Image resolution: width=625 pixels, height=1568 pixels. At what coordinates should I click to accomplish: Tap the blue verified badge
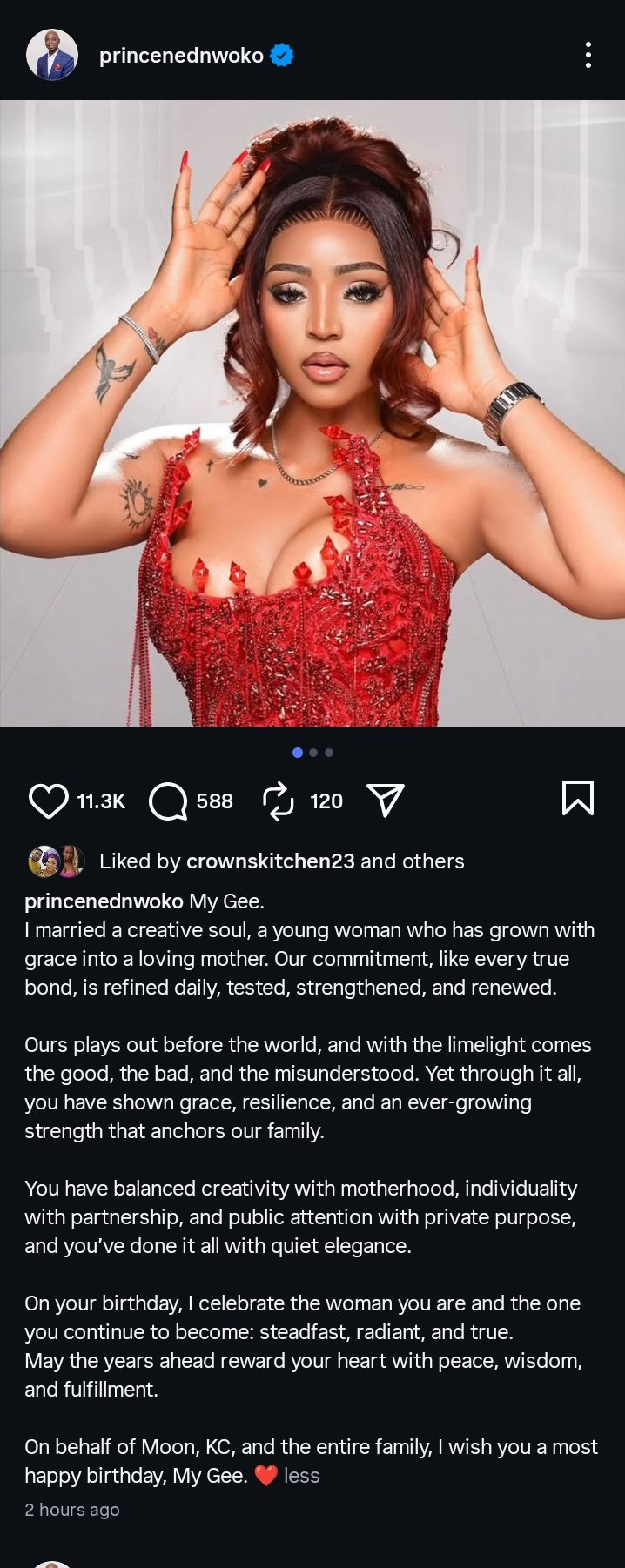tap(281, 56)
